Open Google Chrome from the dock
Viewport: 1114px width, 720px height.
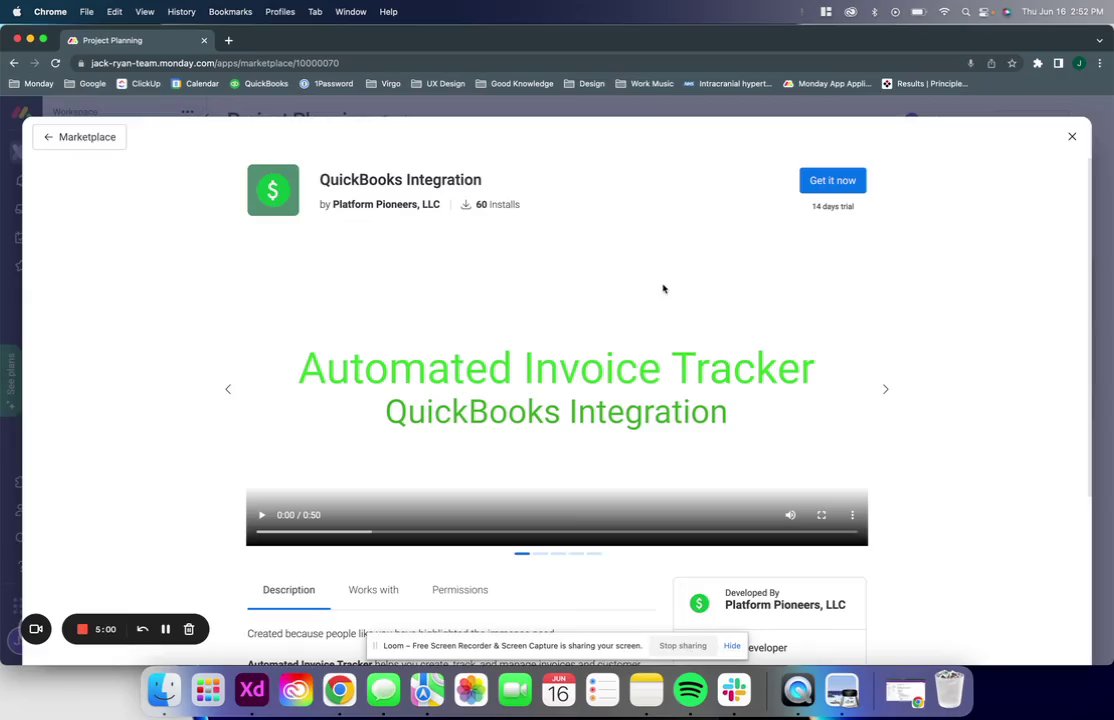(340, 690)
